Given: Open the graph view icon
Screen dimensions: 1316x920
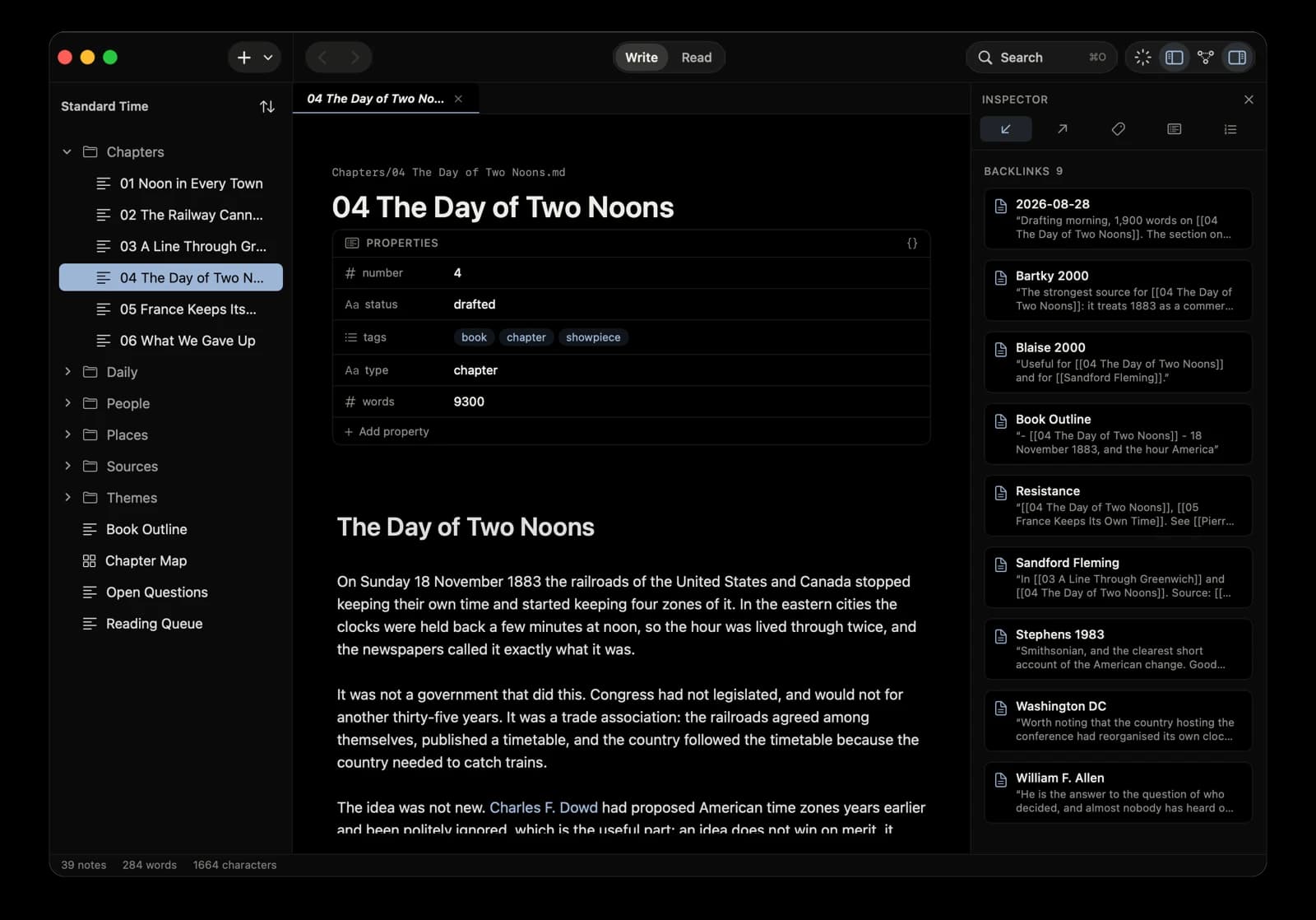Looking at the screenshot, I should coord(1206,58).
